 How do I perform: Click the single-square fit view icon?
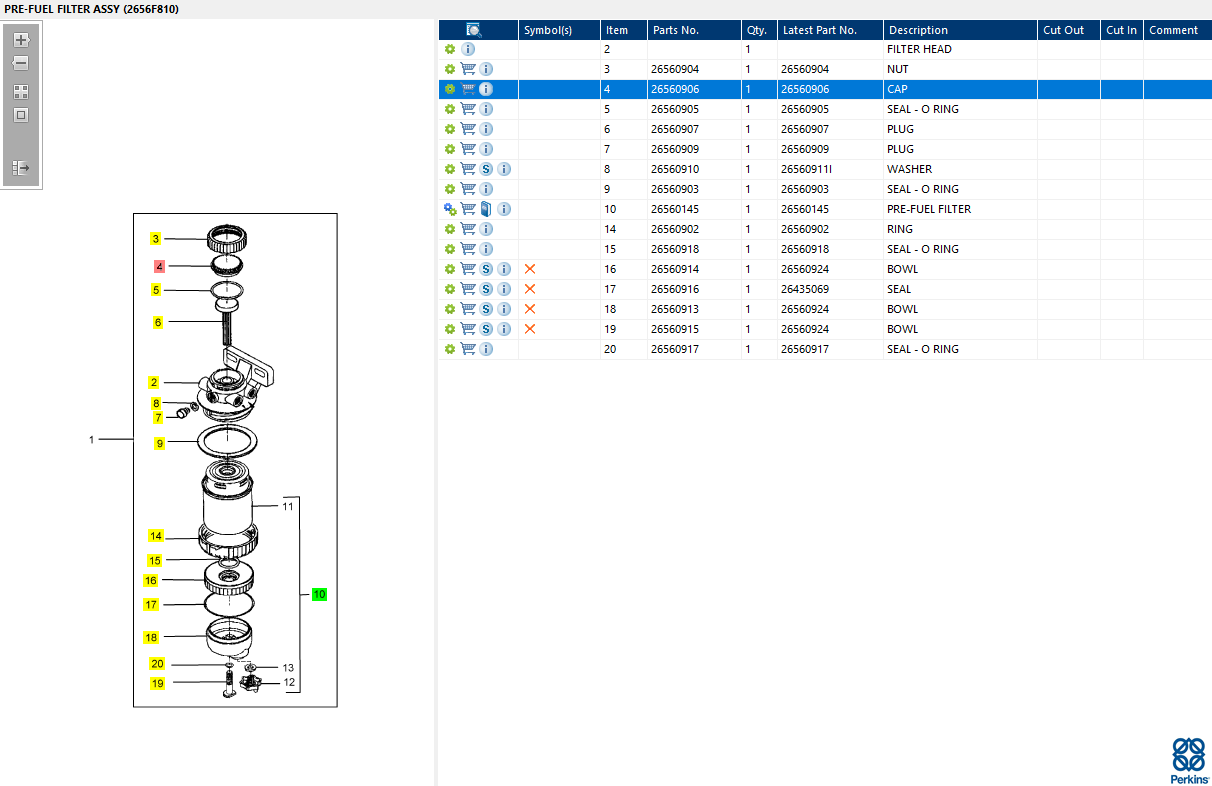pos(21,115)
